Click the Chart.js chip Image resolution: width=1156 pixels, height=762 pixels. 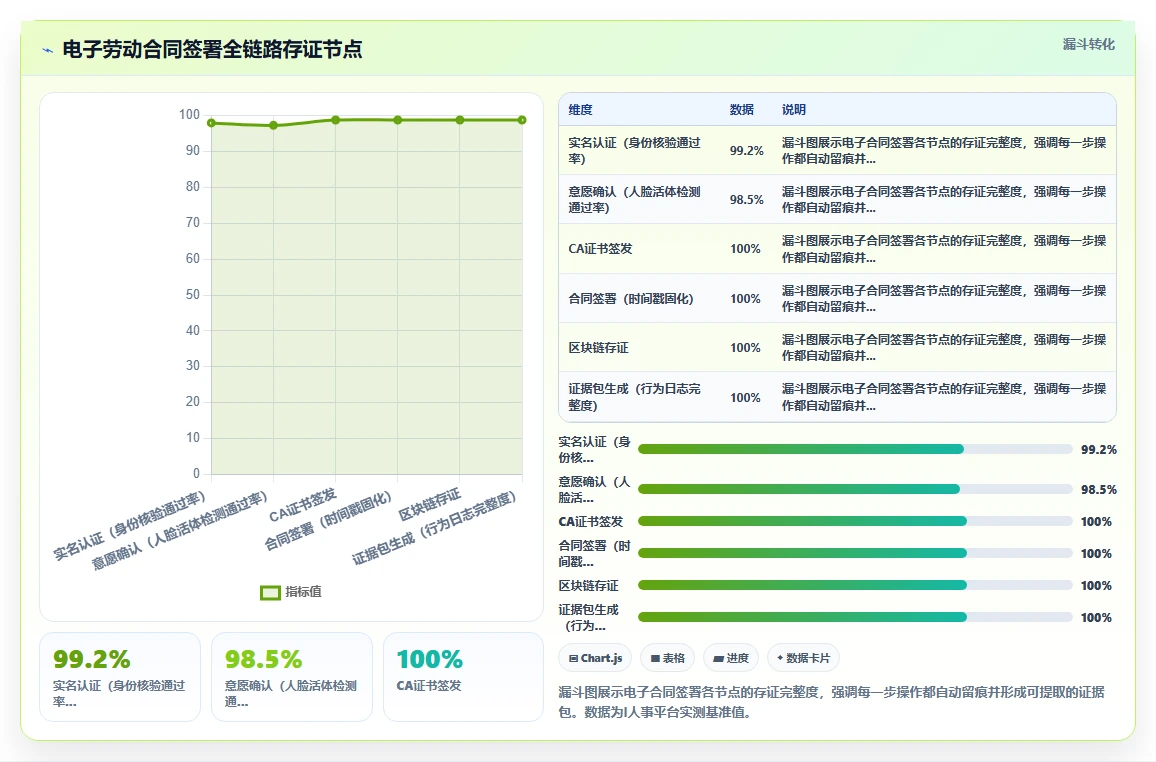[x=596, y=658]
